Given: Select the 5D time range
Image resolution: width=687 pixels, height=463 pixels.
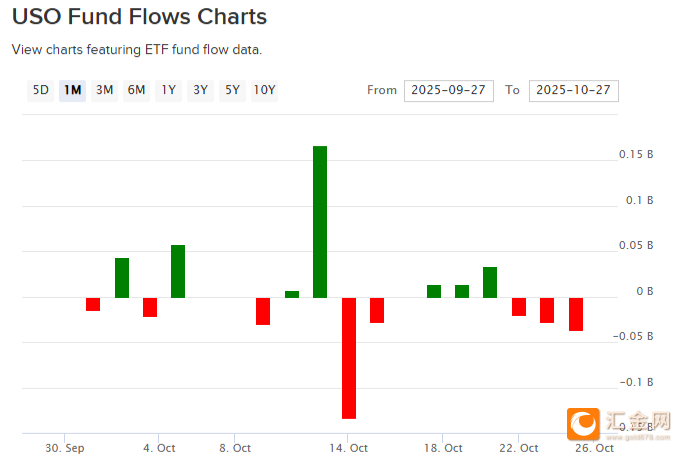Looking at the screenshot, I should click(40, 90).
